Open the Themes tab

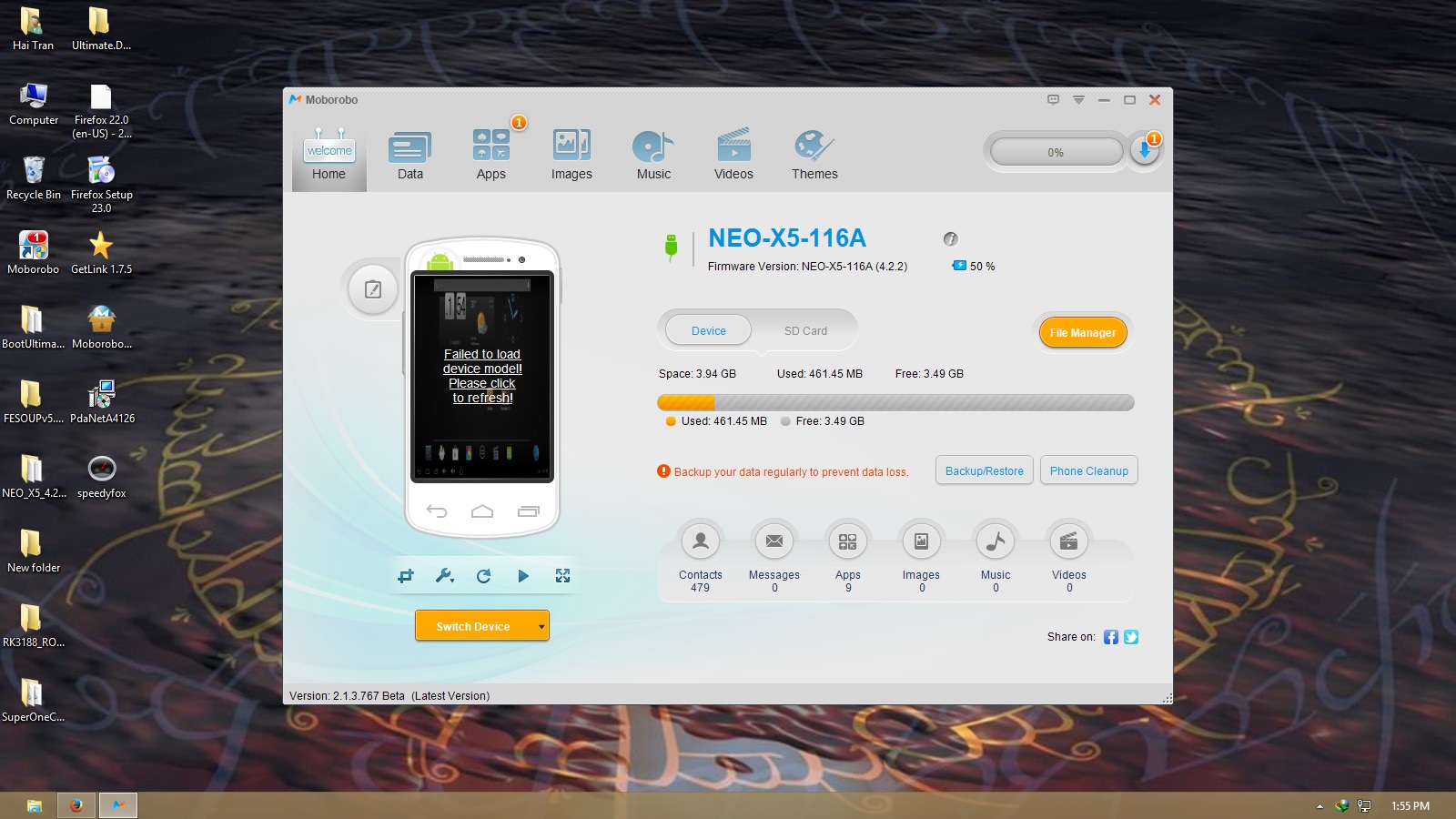(x=814, y=155)
